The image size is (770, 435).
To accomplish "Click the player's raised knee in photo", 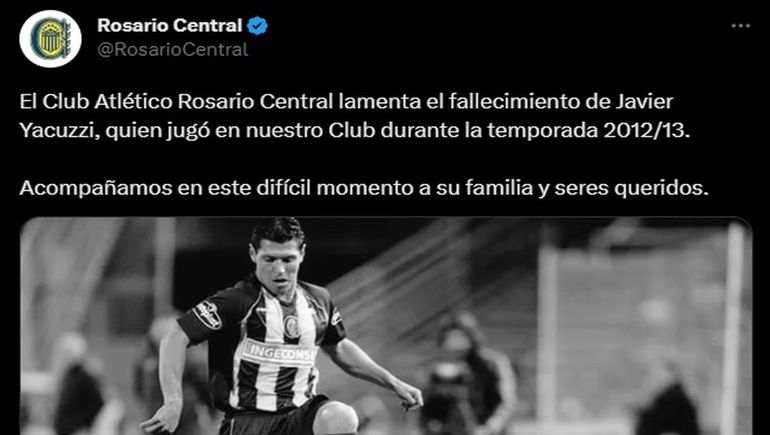I will click(335, 418).
